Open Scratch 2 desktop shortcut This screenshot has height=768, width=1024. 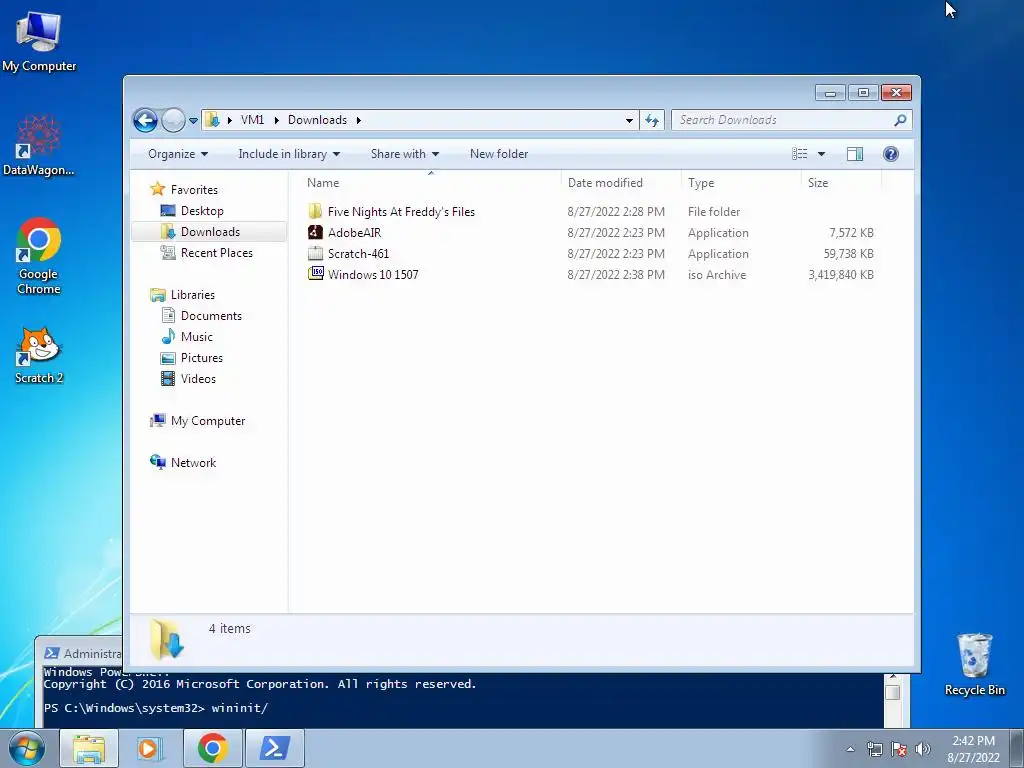click(39, 355)
